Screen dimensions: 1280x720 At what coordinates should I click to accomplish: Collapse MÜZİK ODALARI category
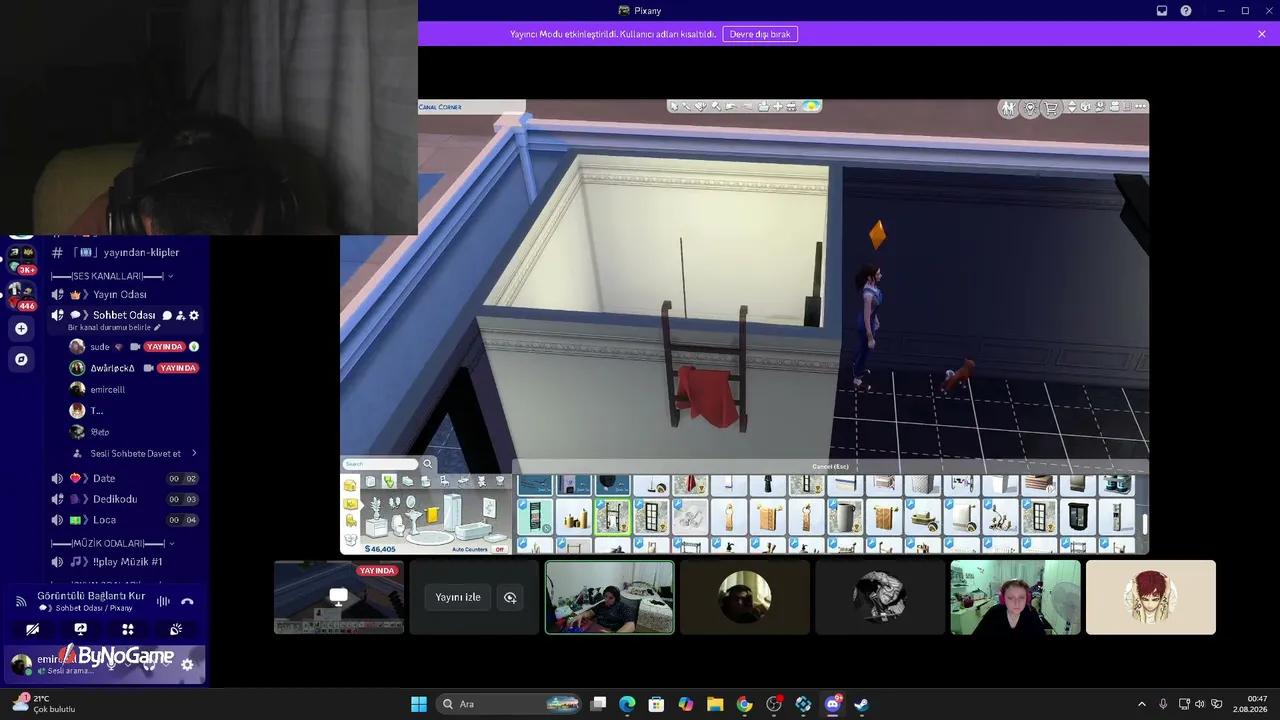pyautogui.click(x=112, y=543)
